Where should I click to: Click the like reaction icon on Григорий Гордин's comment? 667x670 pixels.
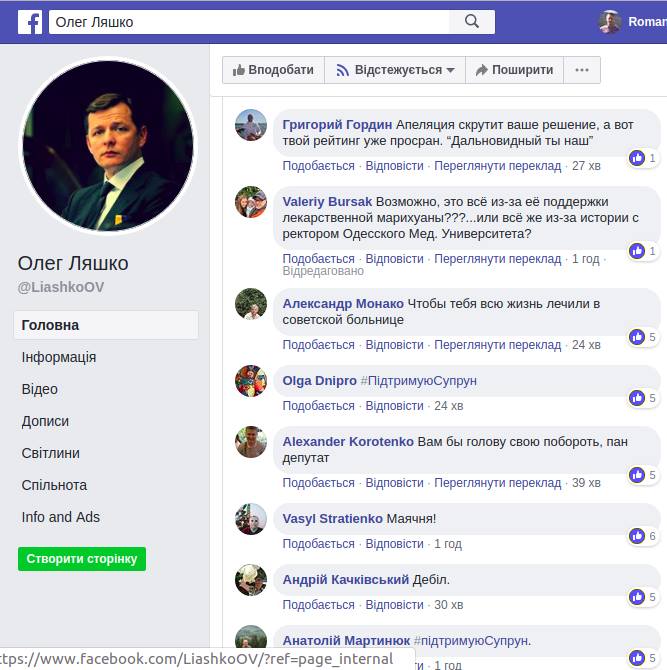point(637,158)
